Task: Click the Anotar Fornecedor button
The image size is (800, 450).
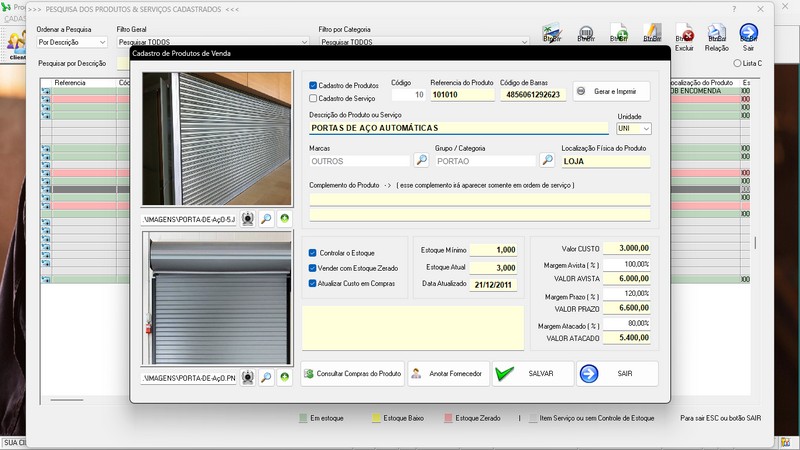Action: point(448,373)
